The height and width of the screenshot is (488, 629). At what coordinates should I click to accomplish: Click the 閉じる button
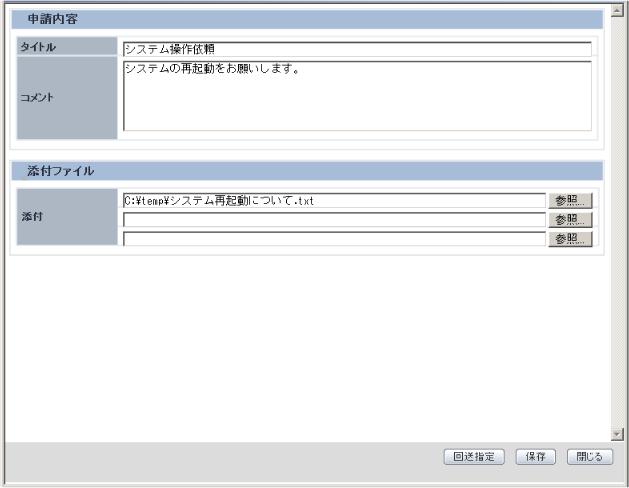pos(590,456)
